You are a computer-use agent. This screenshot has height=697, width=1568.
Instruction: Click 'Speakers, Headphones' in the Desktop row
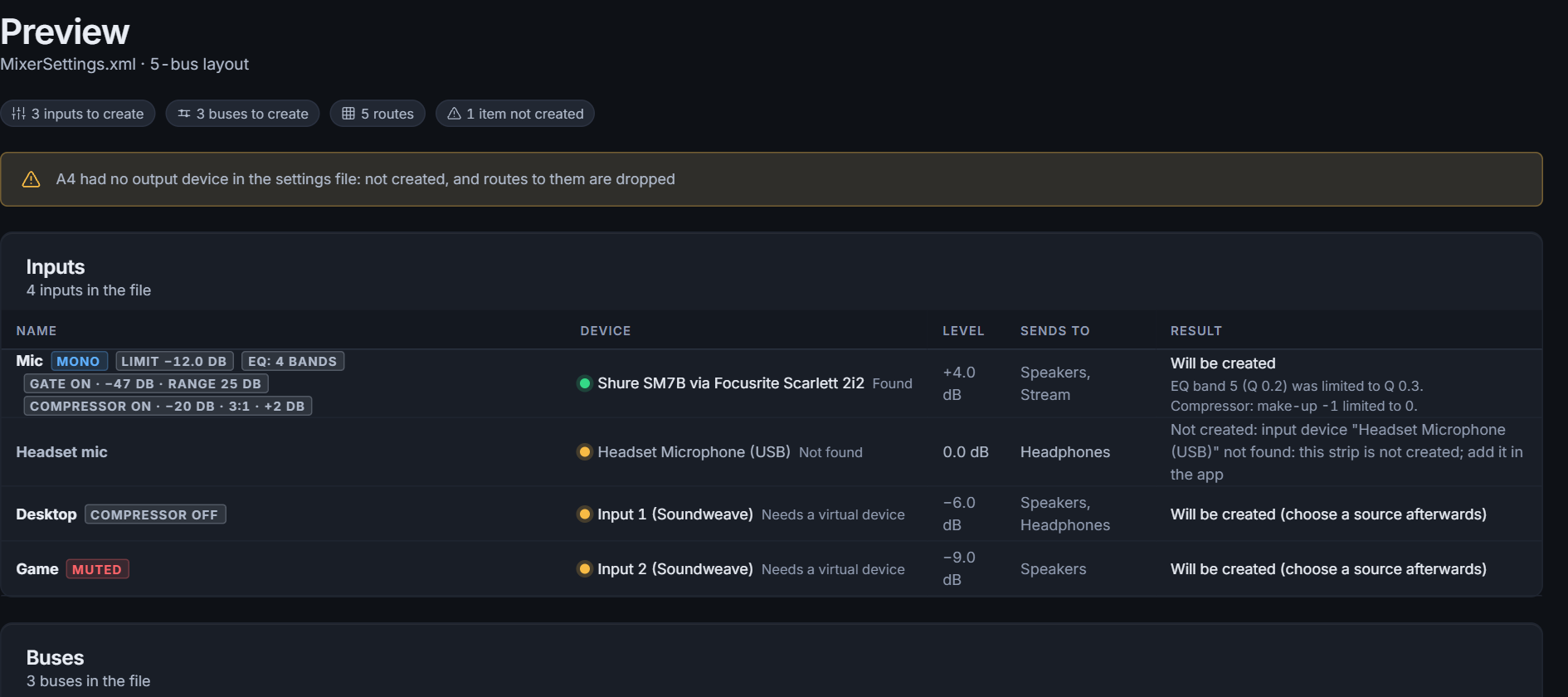click(x=1065, y=514)
